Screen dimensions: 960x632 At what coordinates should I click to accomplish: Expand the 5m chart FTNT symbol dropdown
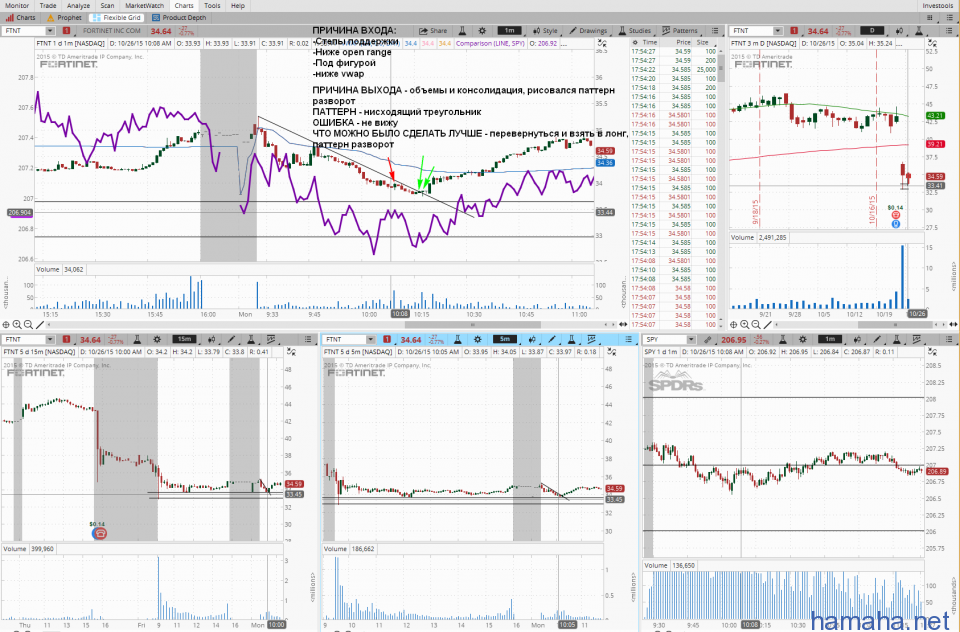tap(370, 339)
